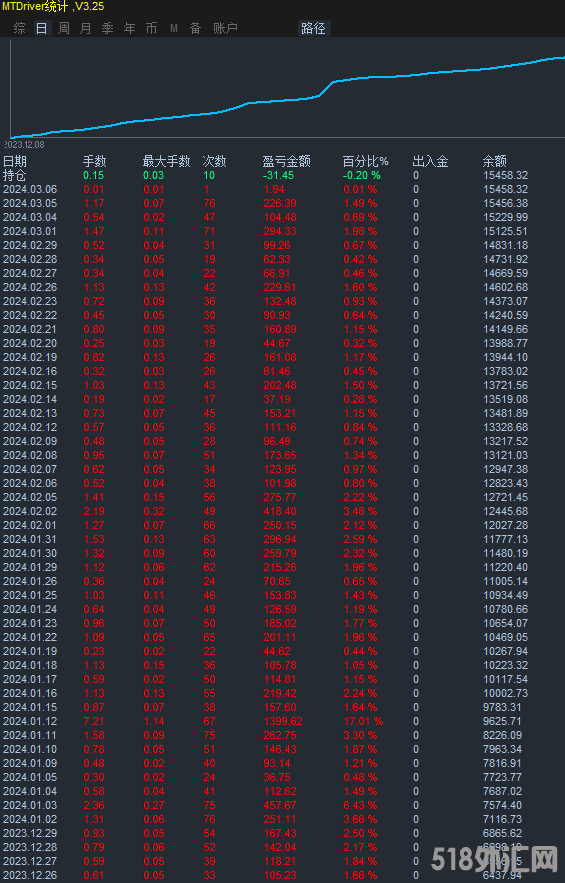This screenshot has width=565, height=883.
Task: Click the 盈亏金额 column header
Action: pyautogui.click(x=286, y=162)
